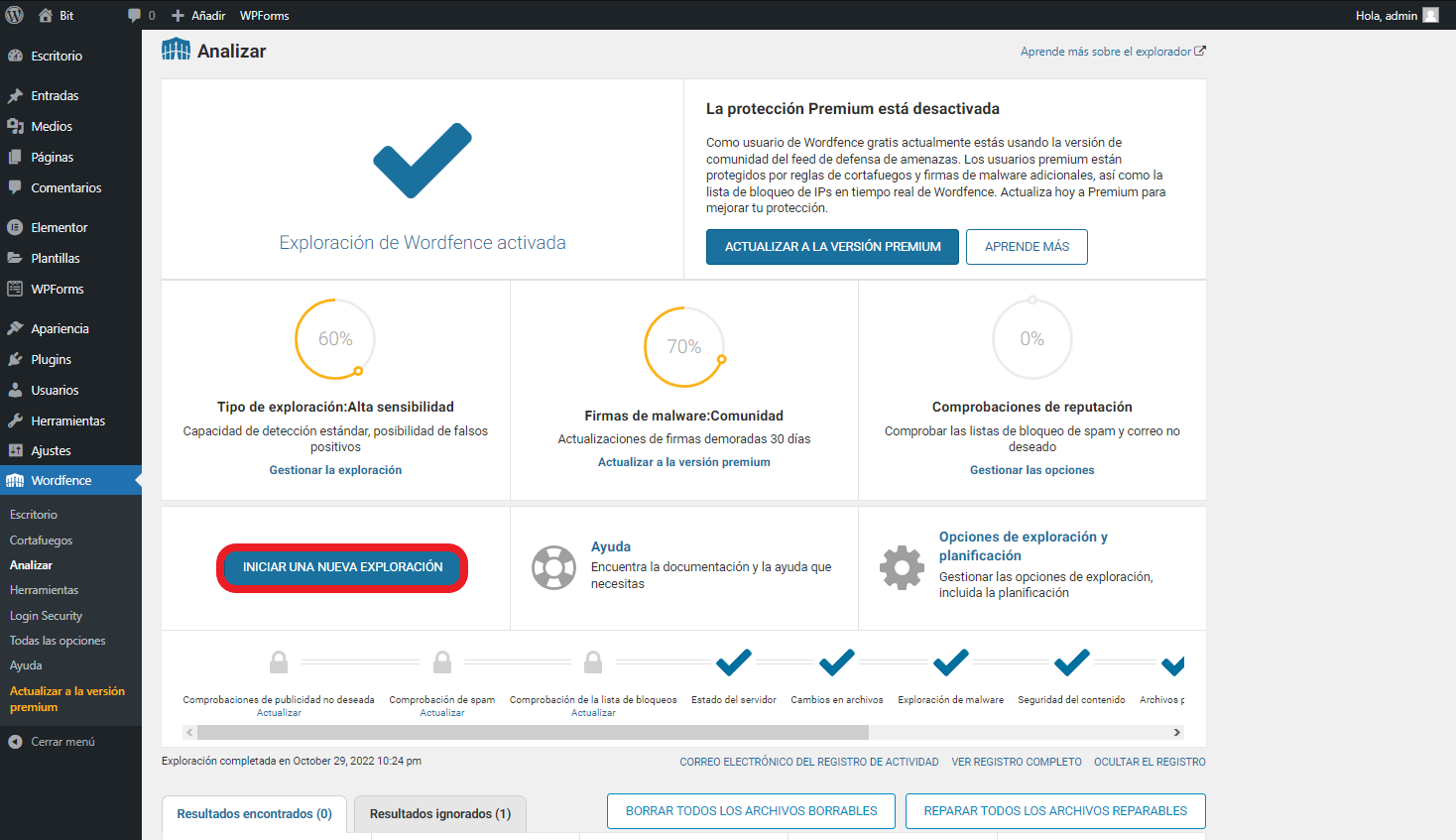
Task: Visit the Bit site home icon
Action: pos(46,15)
